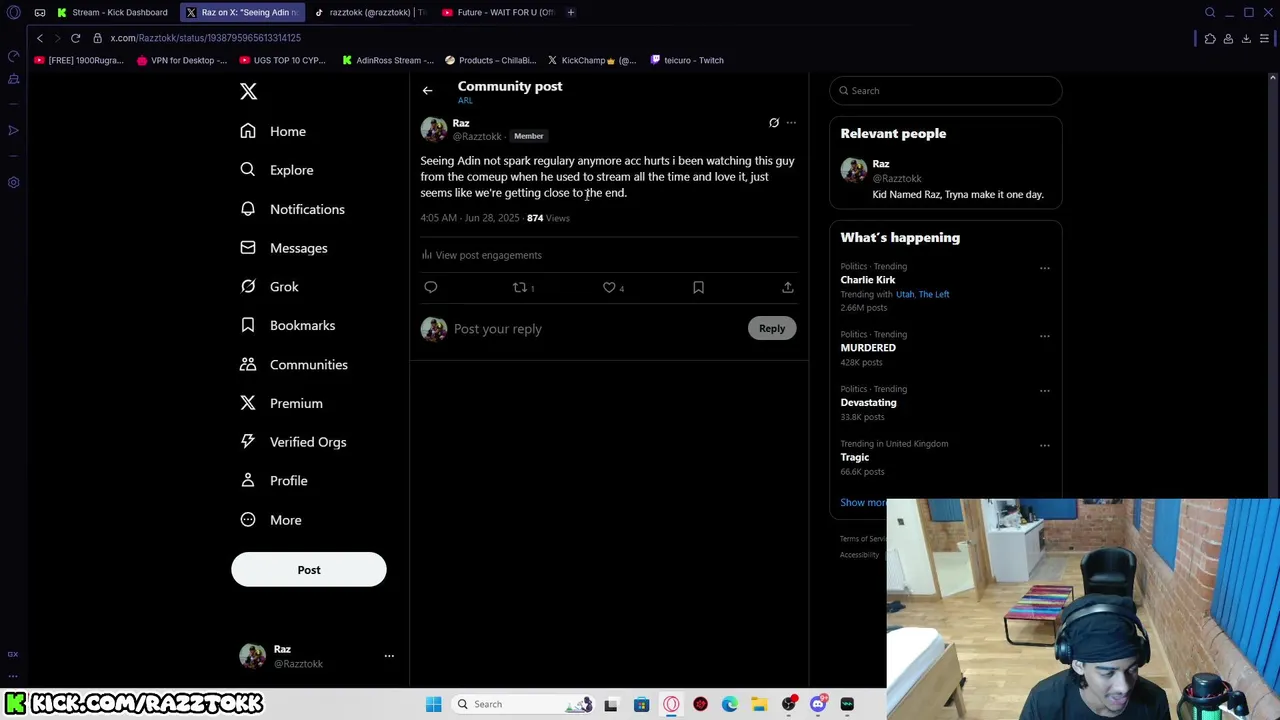
Task: Share the post via share icon
Action: point(788,287)
